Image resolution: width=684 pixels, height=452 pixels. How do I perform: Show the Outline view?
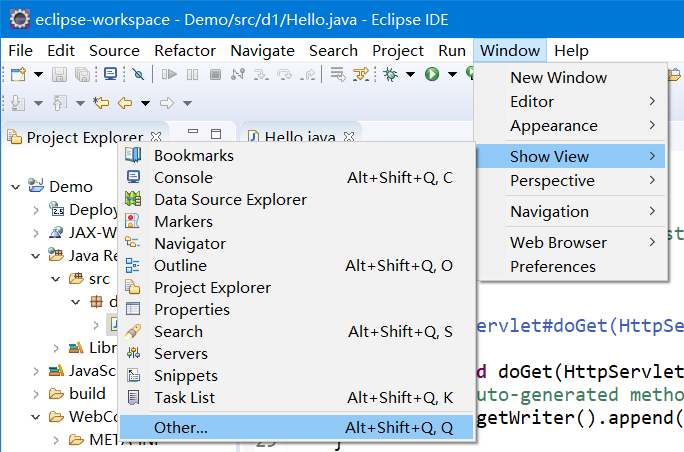(297, 266)
